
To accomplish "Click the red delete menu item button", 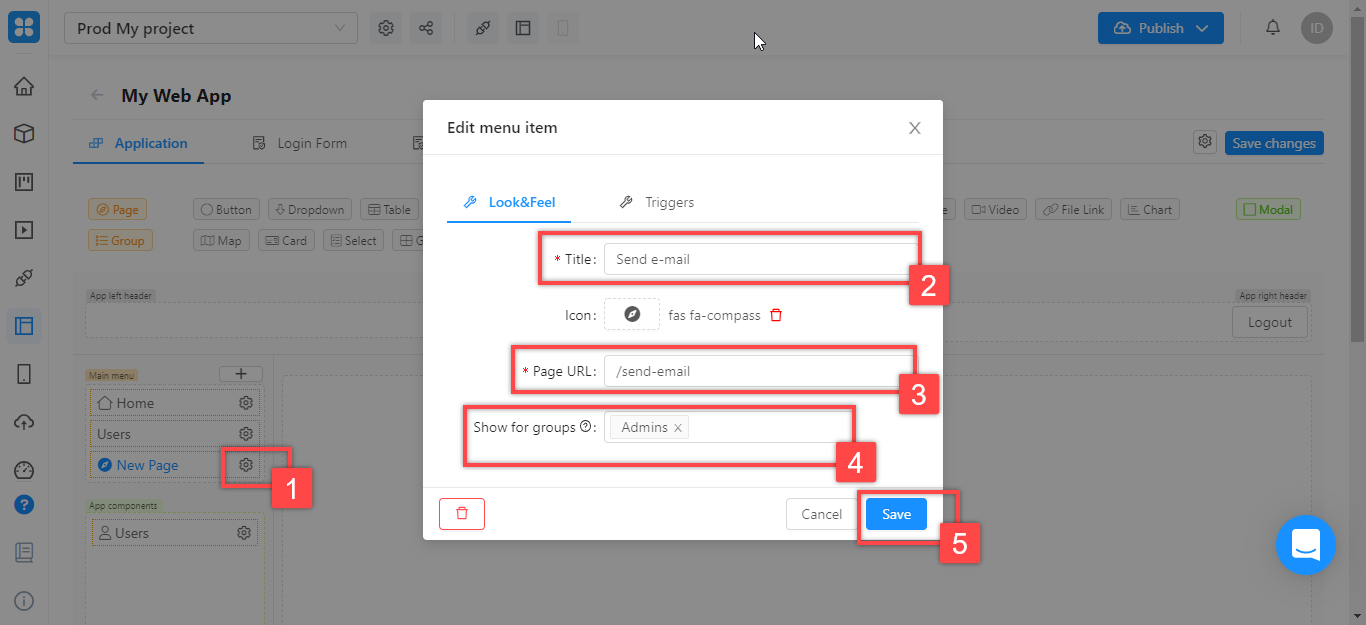I will 461,514.
